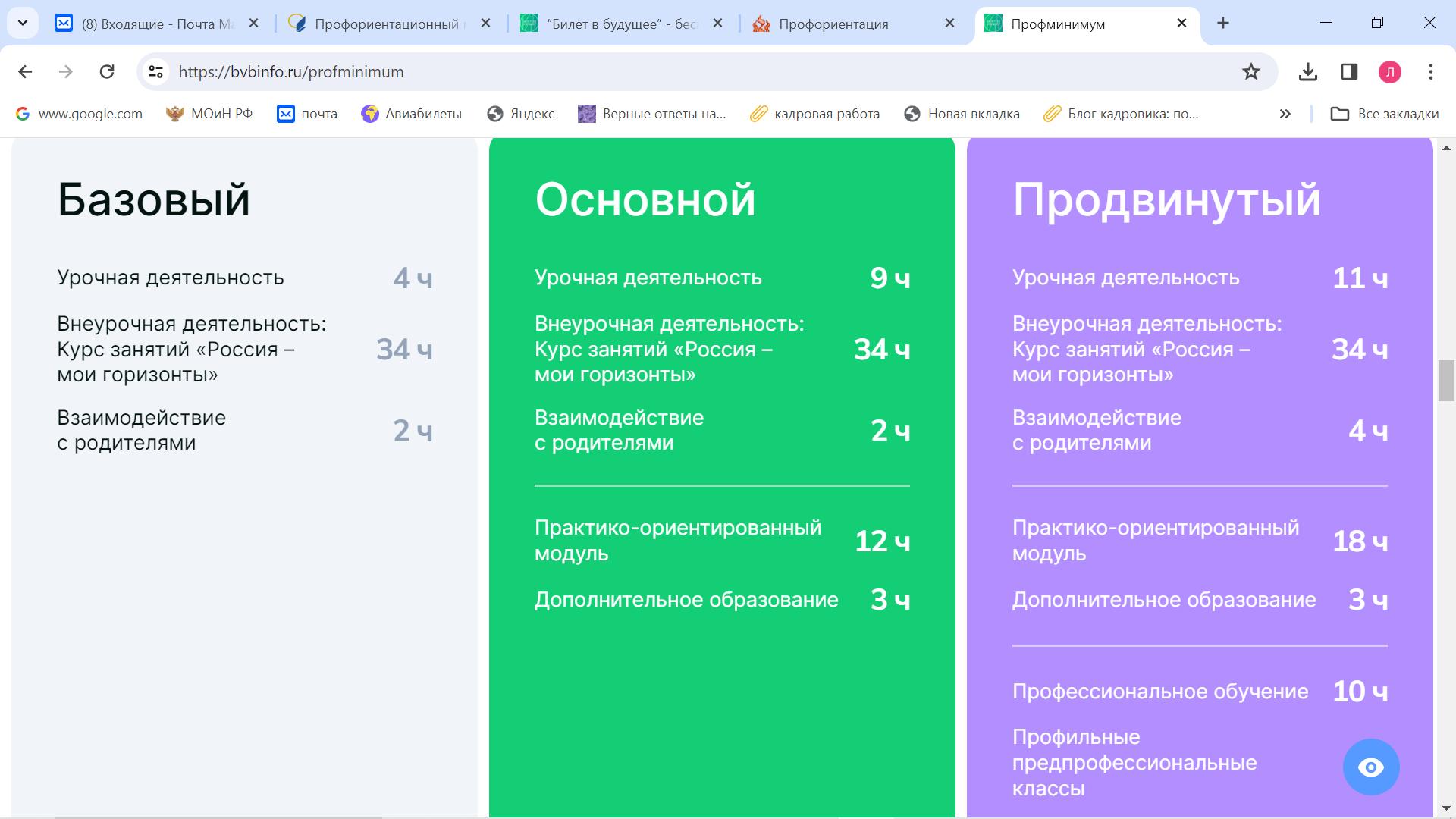The height and width of the screenshot is (819, 1456).
Task: Open the Верные ответы на... bookmark
Action: pos(652,114)
